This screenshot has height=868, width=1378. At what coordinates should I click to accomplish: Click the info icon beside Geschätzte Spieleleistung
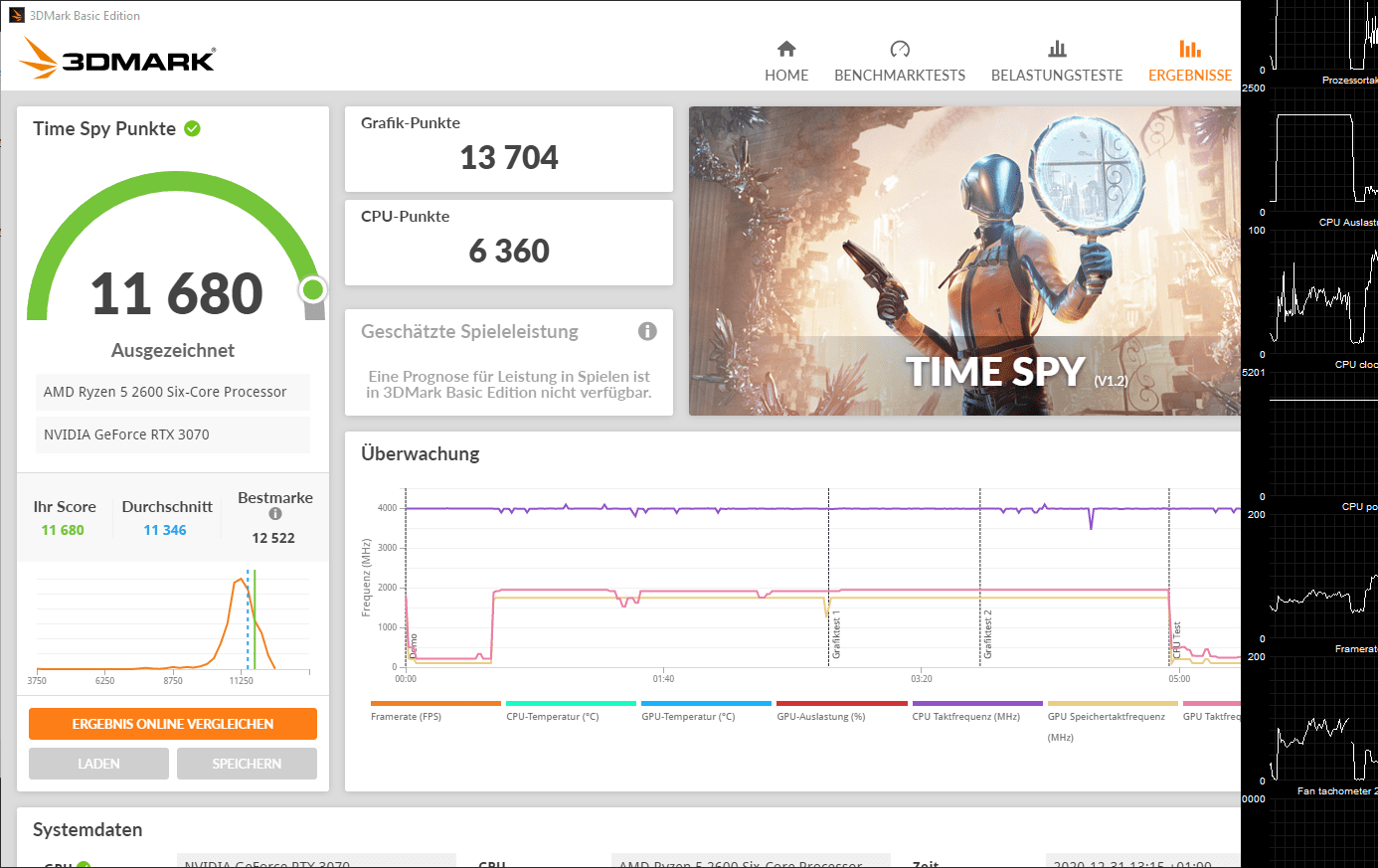pyautogui.click(x=647, y=331)
